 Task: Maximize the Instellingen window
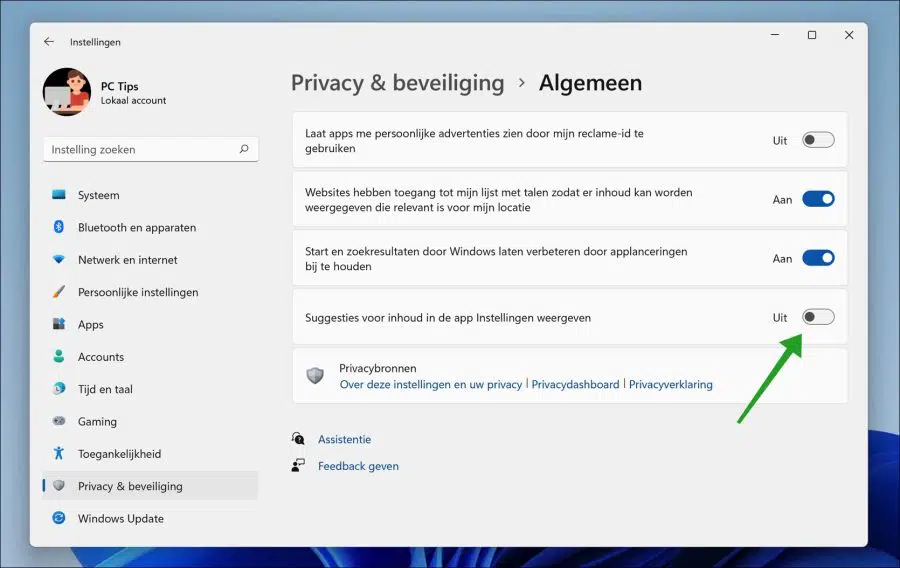click(x=812, y=35)
